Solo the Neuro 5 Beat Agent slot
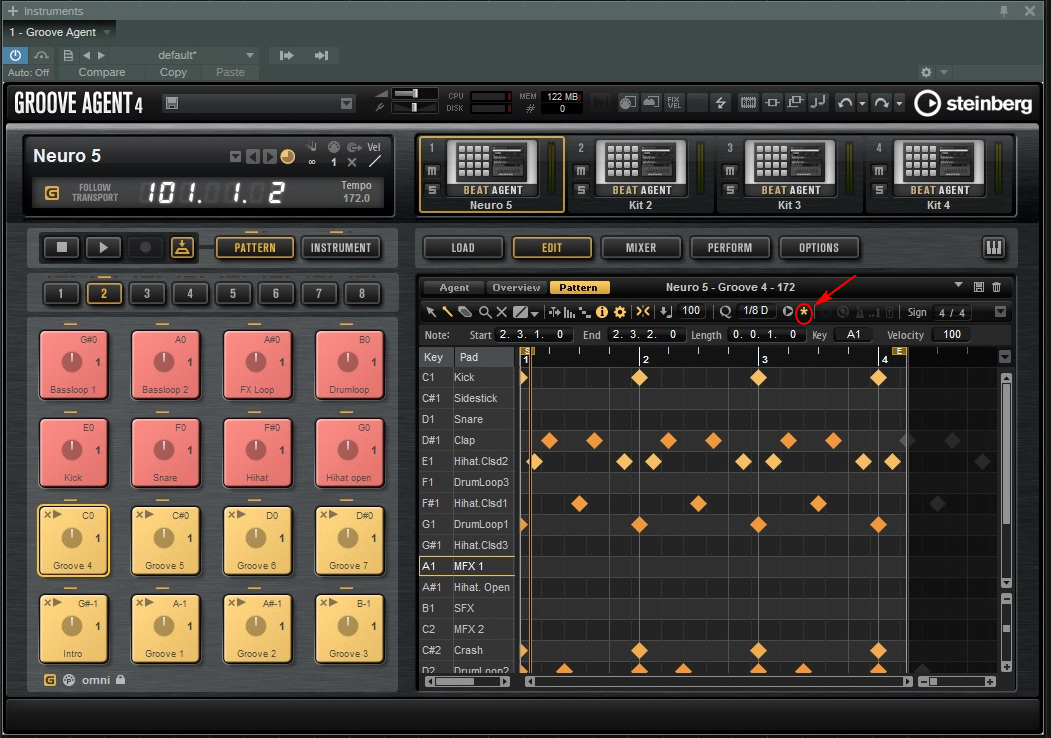 pyautogui.click(x=432, y=190)
